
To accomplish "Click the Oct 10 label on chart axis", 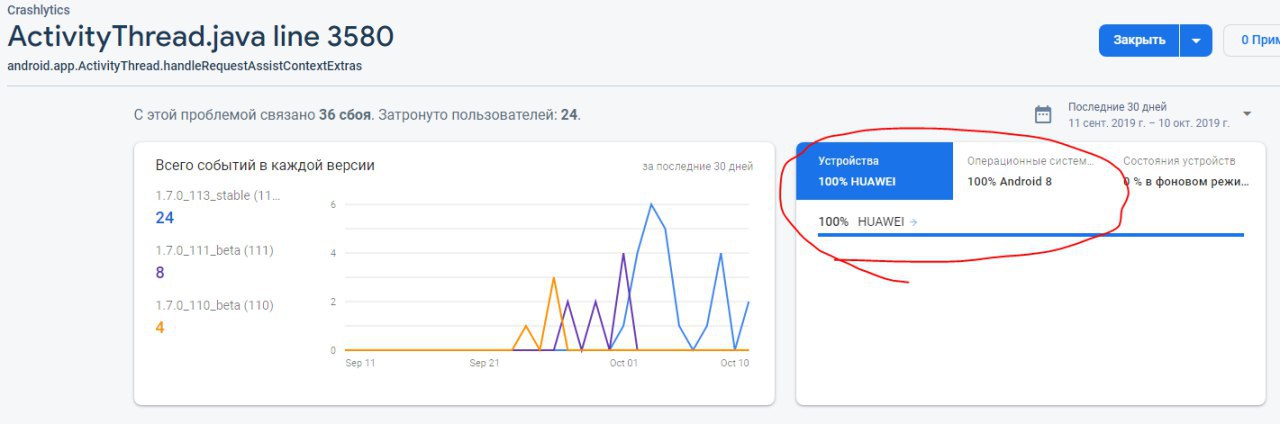I will click(x=735, y=363).
